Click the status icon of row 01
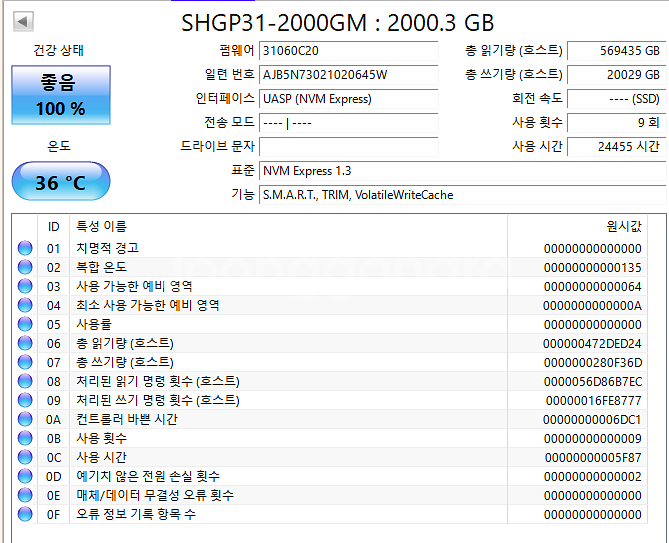The height and width of the screenshot is (543, 669). (25, 248)
